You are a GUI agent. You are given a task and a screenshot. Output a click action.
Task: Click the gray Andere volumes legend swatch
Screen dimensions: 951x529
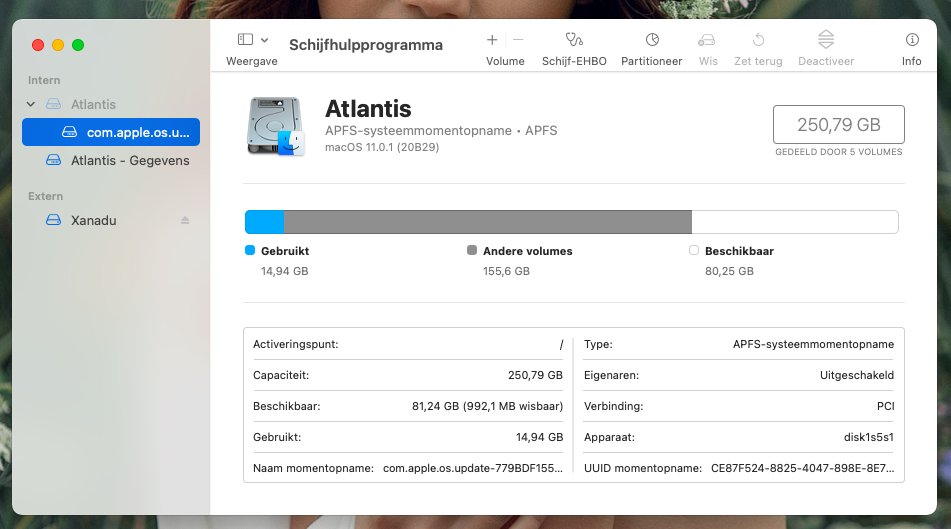[472, 250]
